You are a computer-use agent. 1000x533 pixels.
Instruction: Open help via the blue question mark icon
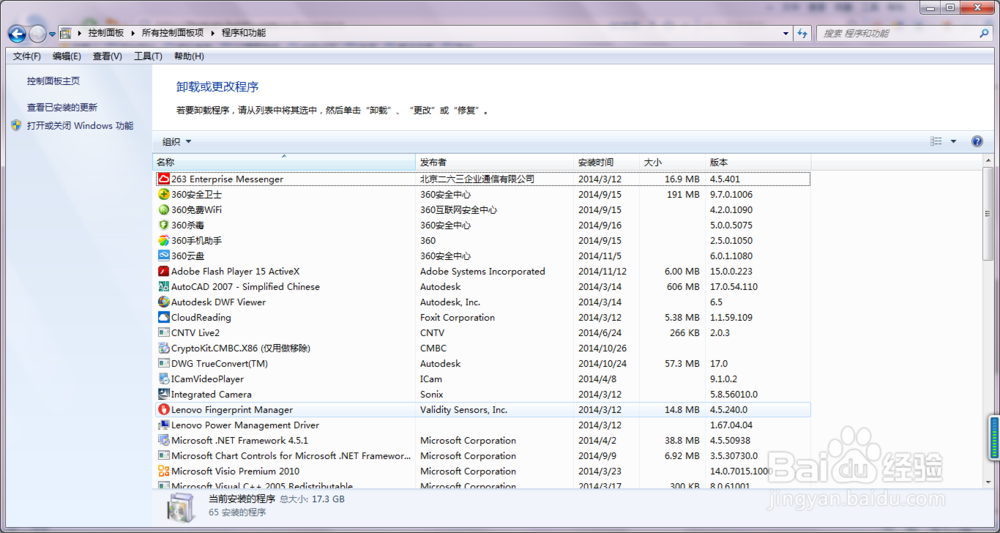(x=976, y=142)
